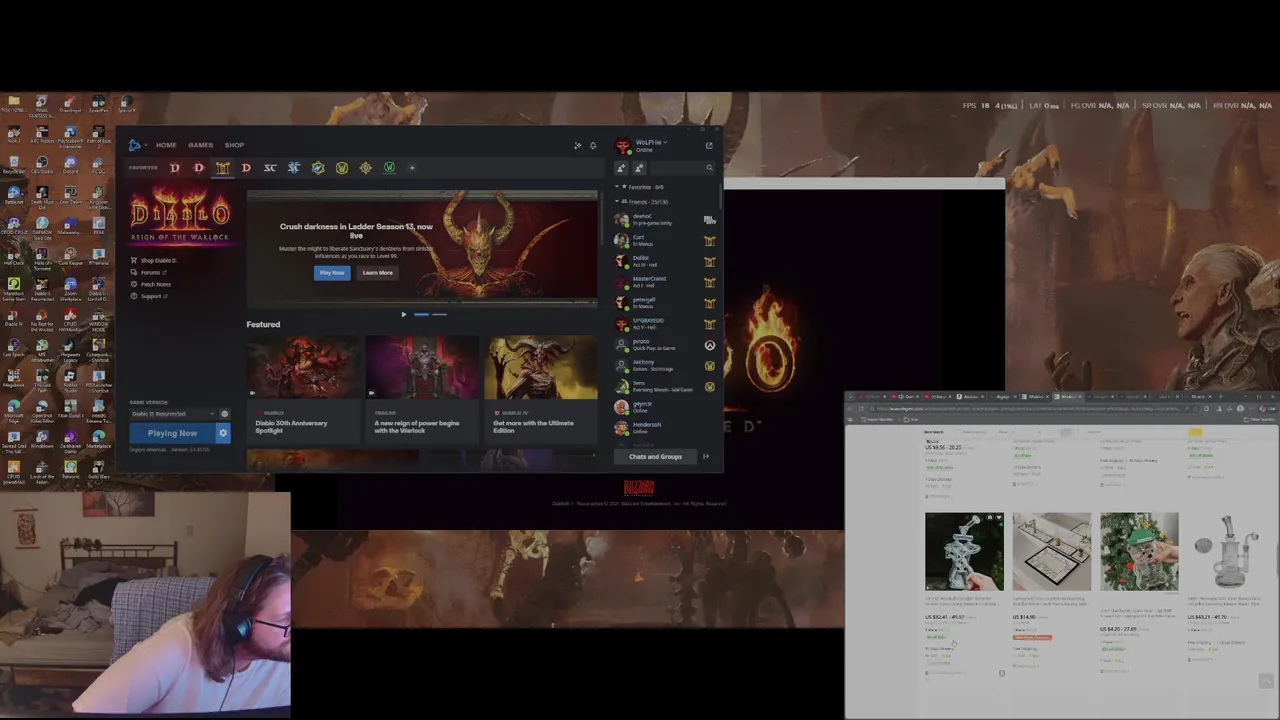
Task: Click the blue Play Now banner button
Action: [x=332, y=273]
